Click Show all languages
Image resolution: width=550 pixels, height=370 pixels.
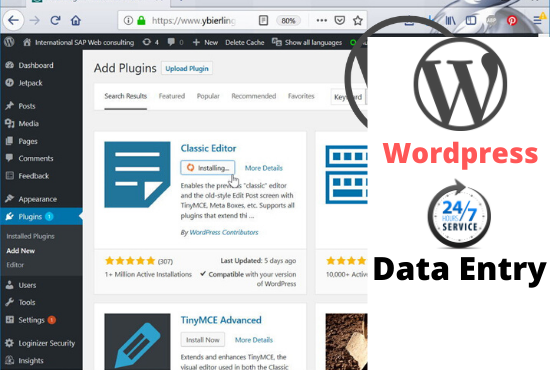coord(307,42)
